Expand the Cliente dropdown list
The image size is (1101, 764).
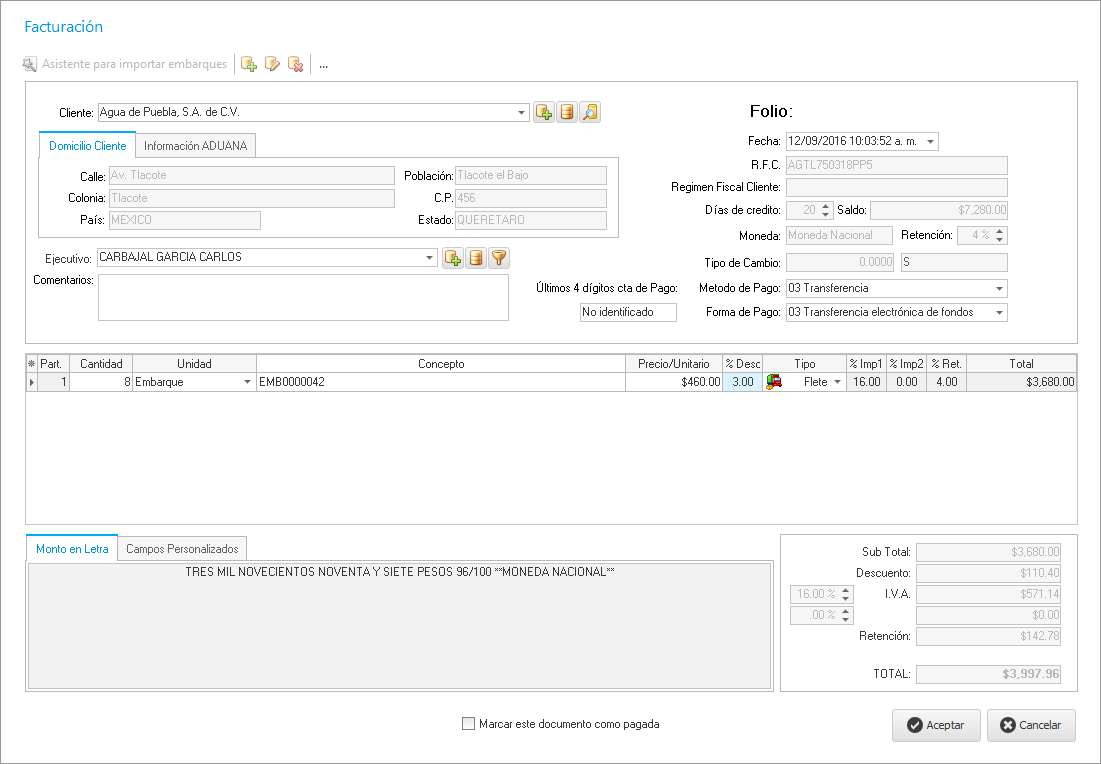click(521, 113)
